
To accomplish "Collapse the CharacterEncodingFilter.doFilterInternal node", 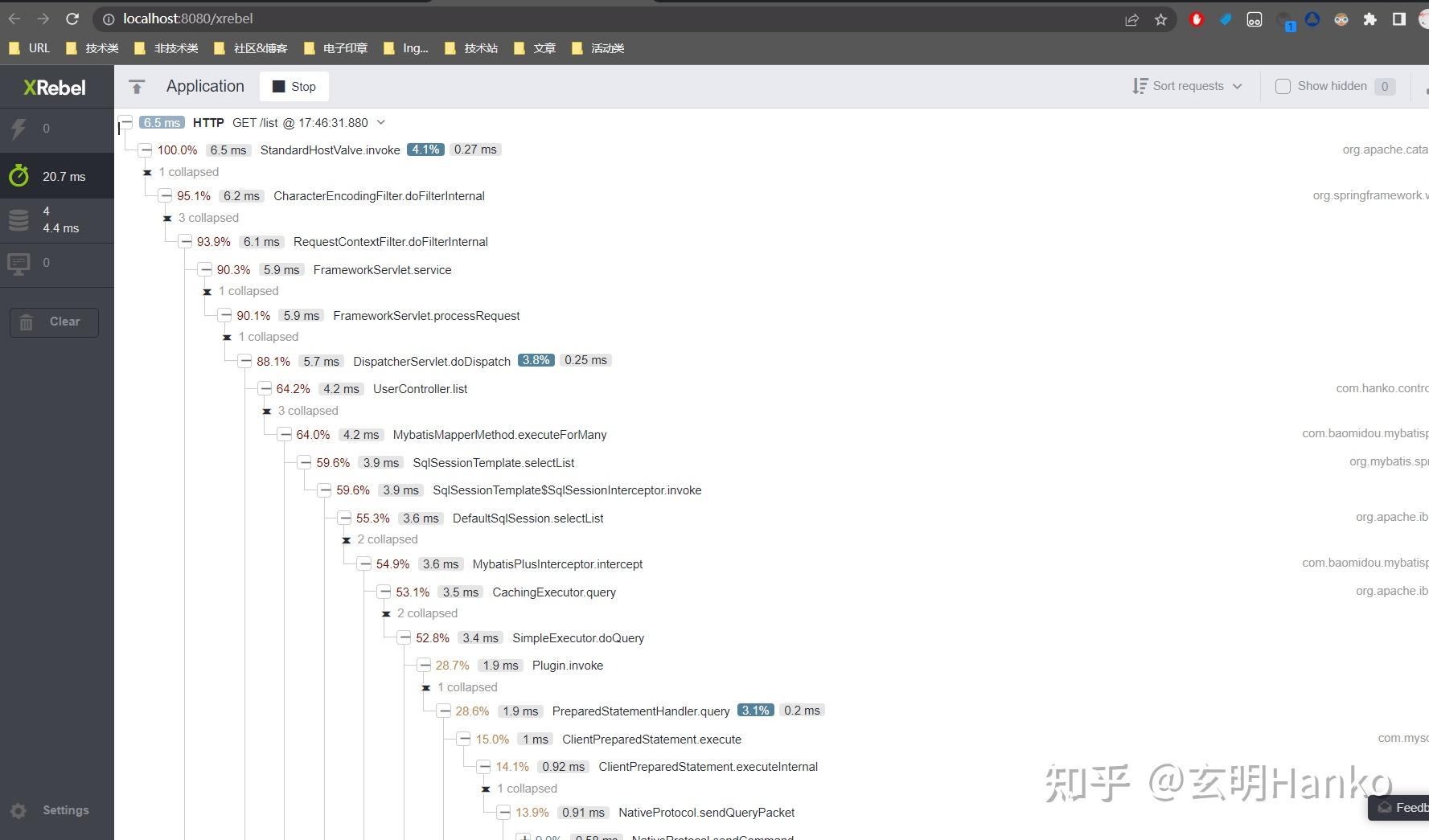I will [166, 196].
